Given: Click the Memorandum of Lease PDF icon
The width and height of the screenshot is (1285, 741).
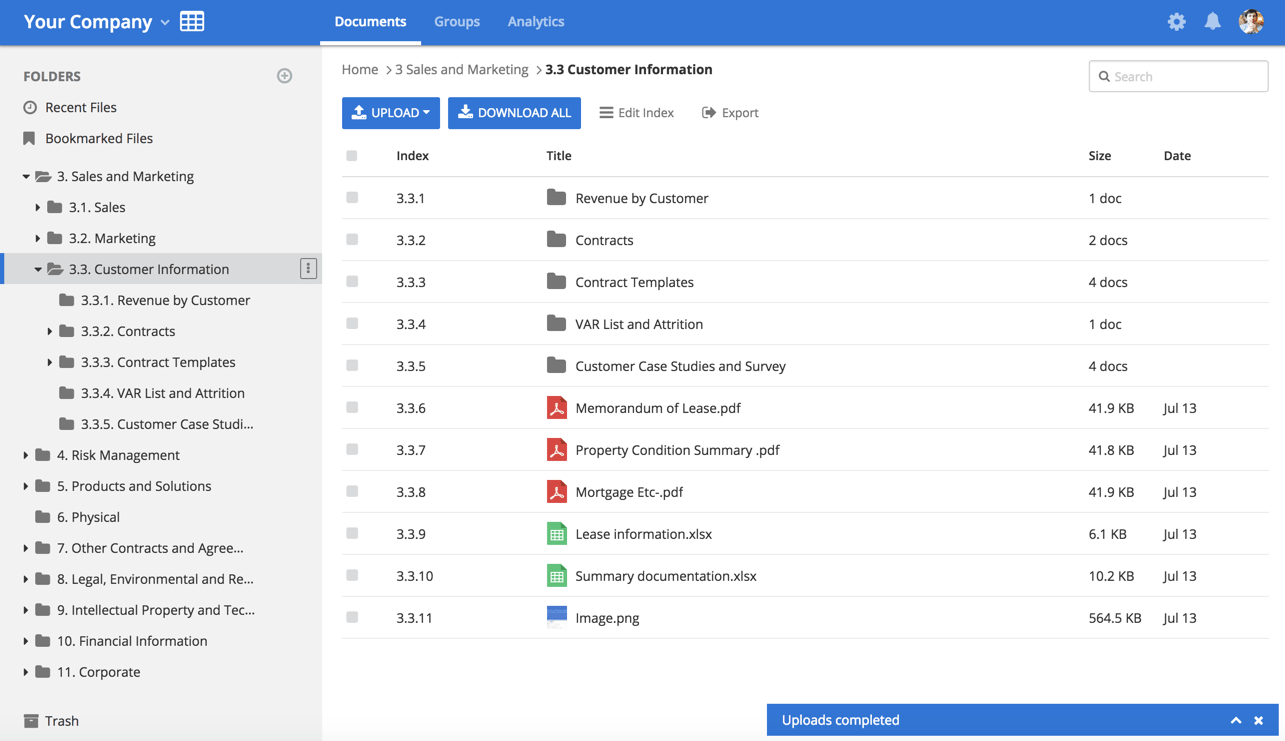Looking at the screenshot, I should 557,408.
